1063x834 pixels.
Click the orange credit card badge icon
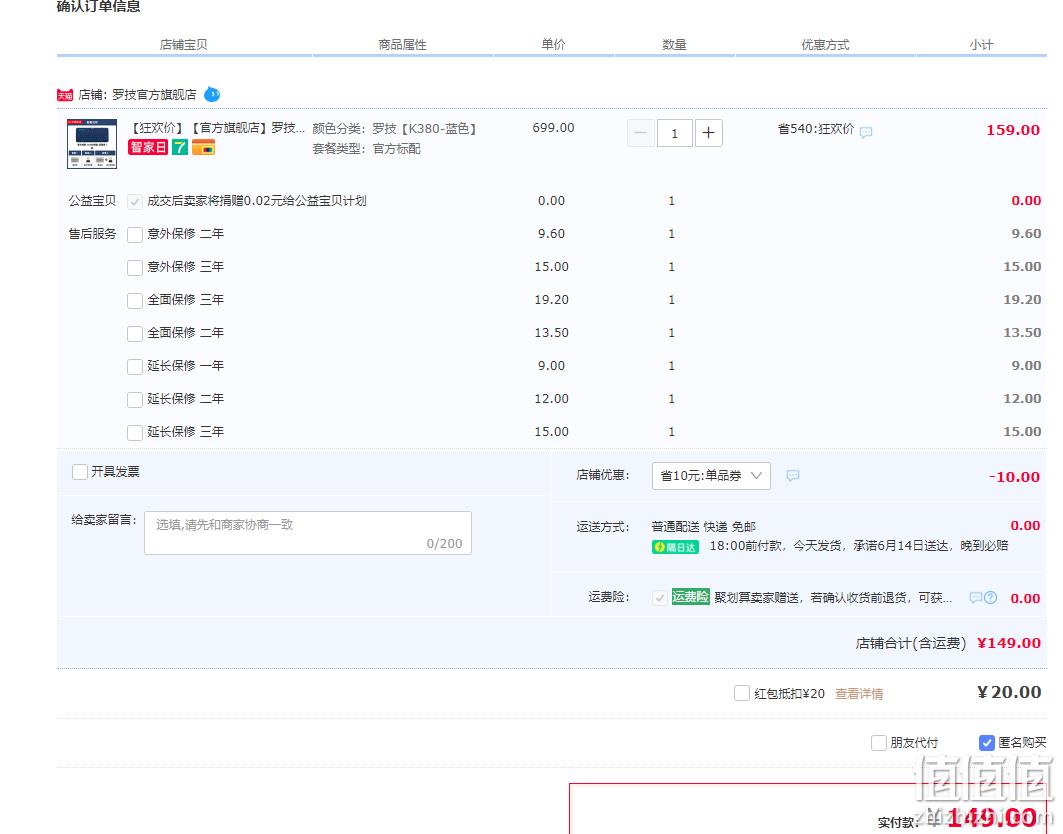[203, 147]
